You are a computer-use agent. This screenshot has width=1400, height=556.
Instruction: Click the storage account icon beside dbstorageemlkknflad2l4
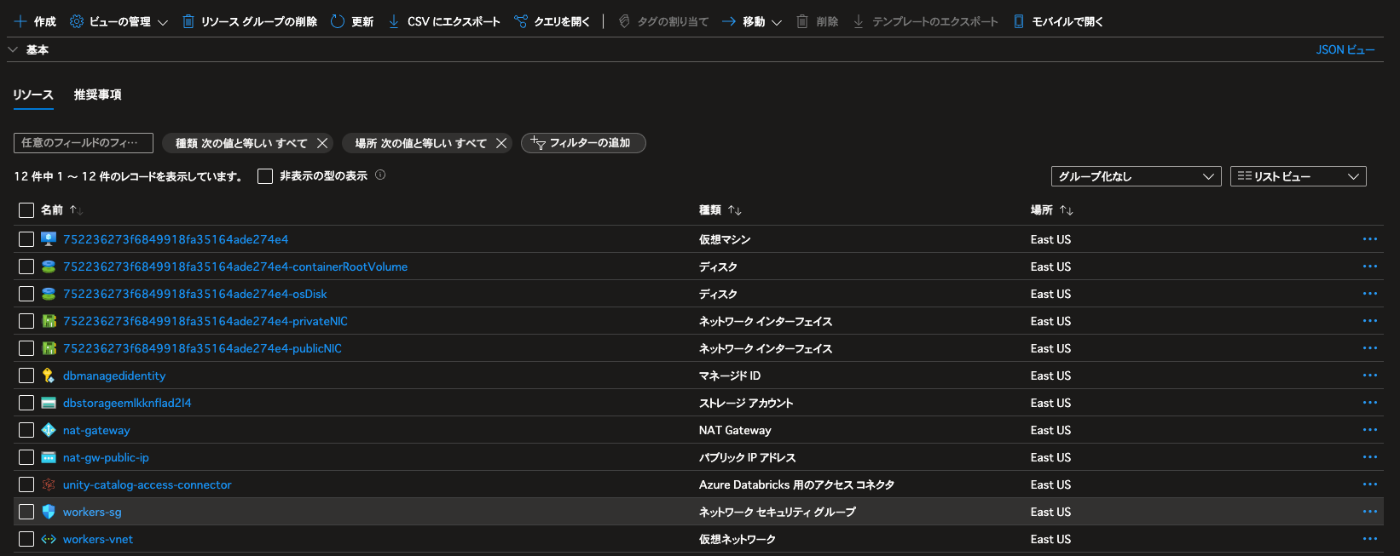tap(48, 403)
